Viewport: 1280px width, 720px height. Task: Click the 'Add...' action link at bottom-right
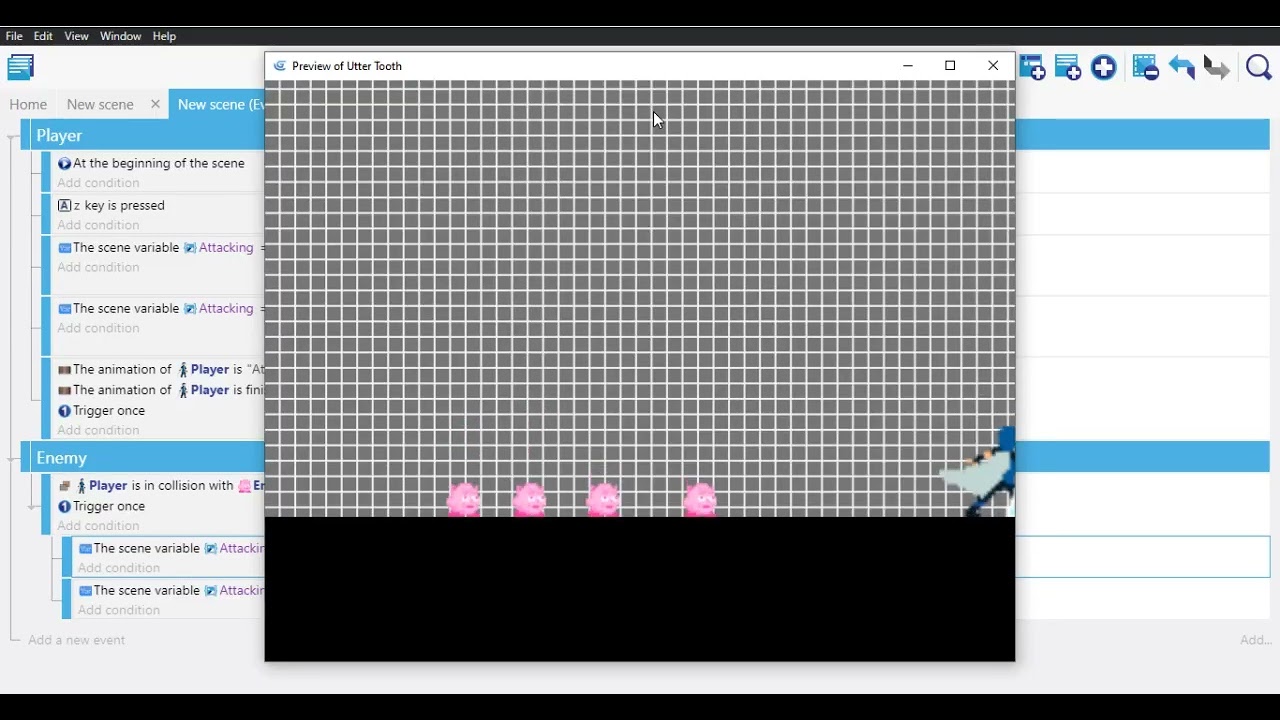click(1256, 640)
